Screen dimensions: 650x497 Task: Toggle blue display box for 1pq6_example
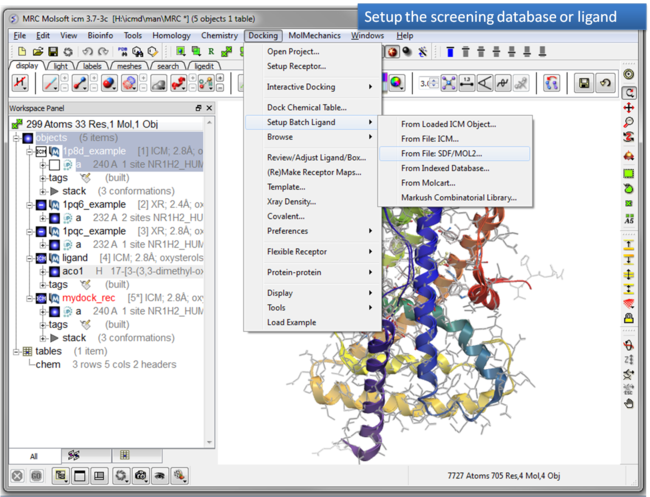pos(40,204)
